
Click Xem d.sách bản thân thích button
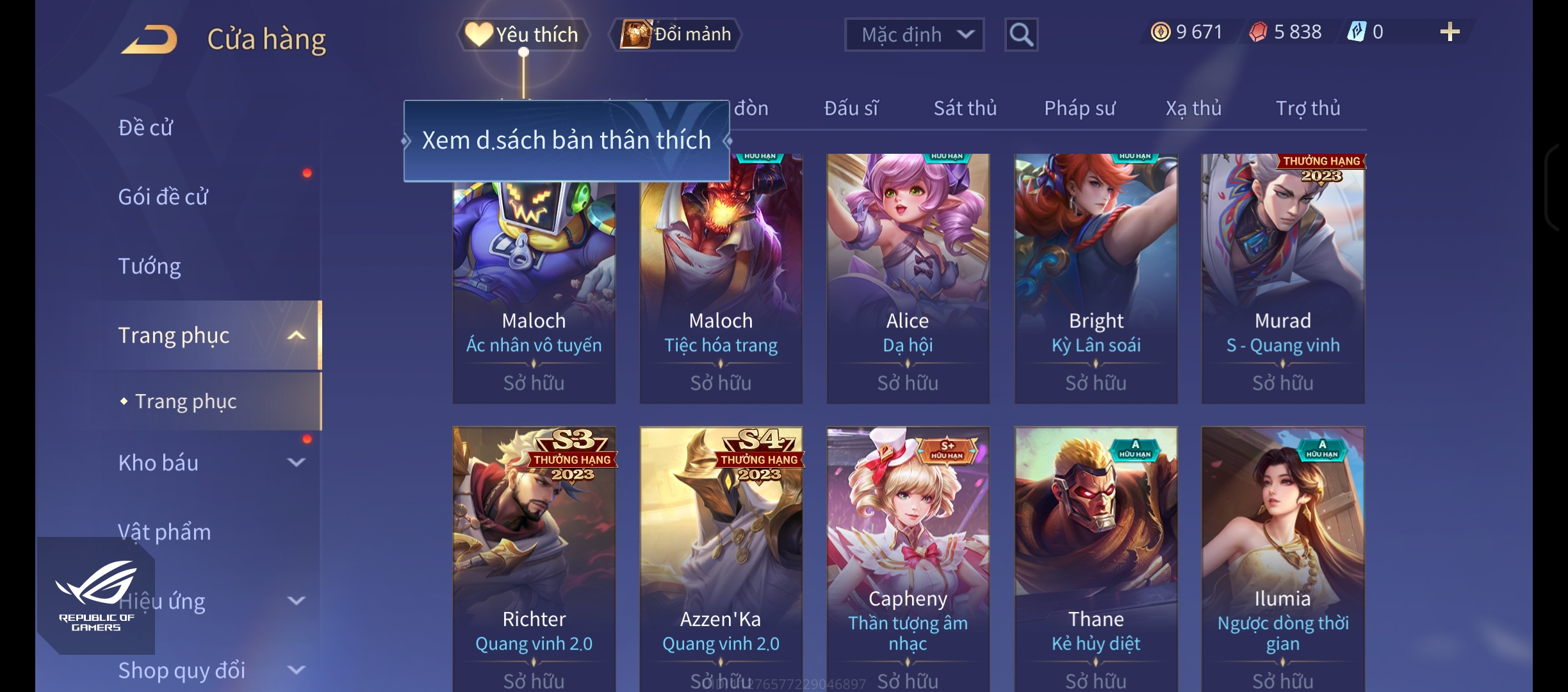[566, 140]
